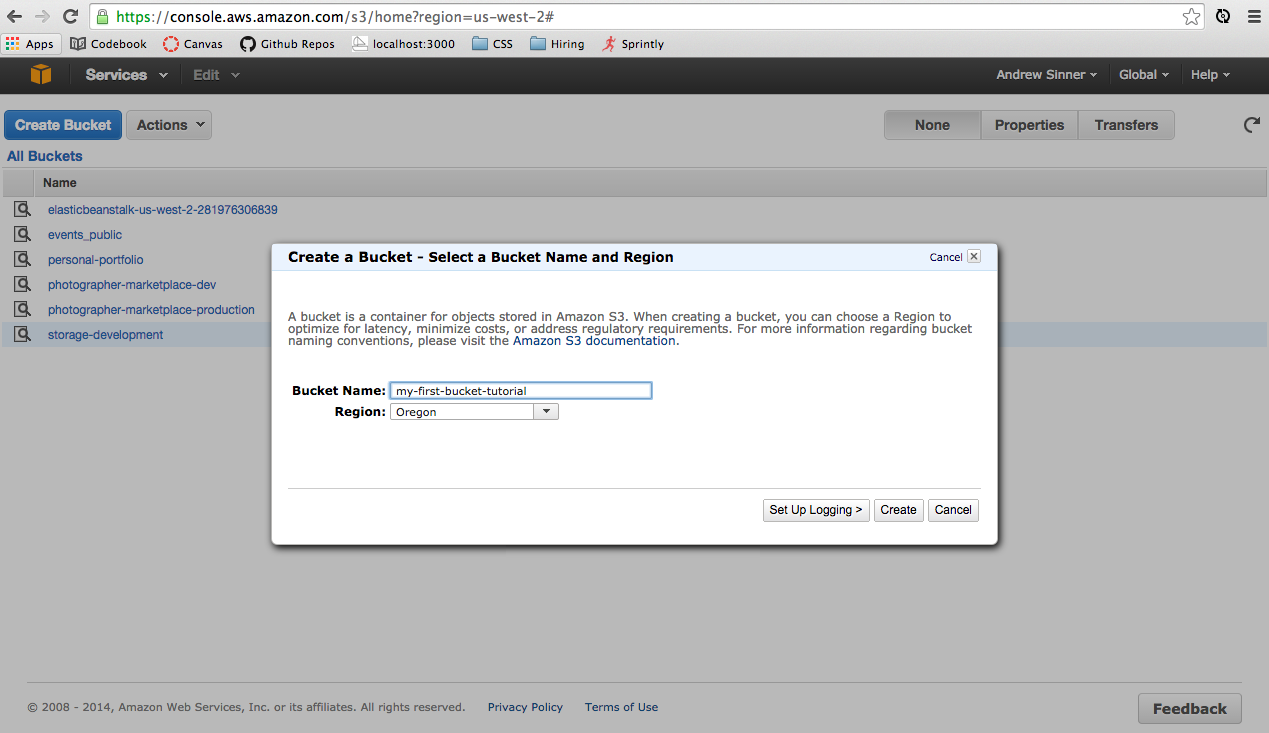
Task: Open the localhost:3000 bookmark
Action: [403, 44]
